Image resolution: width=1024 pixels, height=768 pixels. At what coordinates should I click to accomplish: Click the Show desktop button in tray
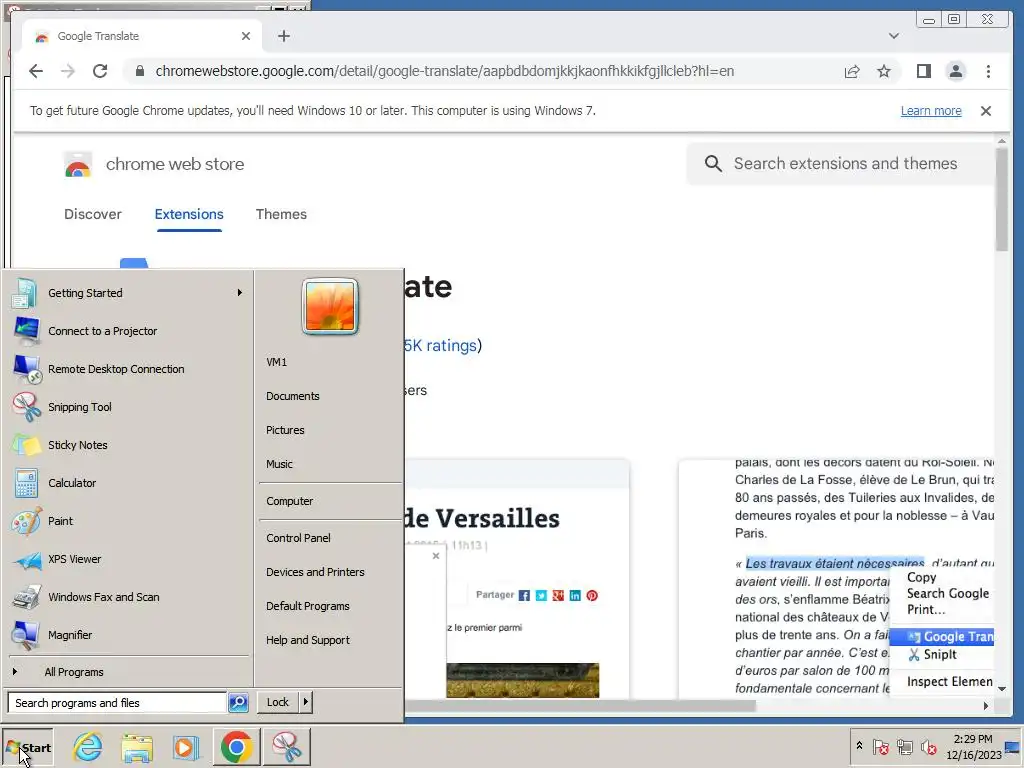point(1013,747)
